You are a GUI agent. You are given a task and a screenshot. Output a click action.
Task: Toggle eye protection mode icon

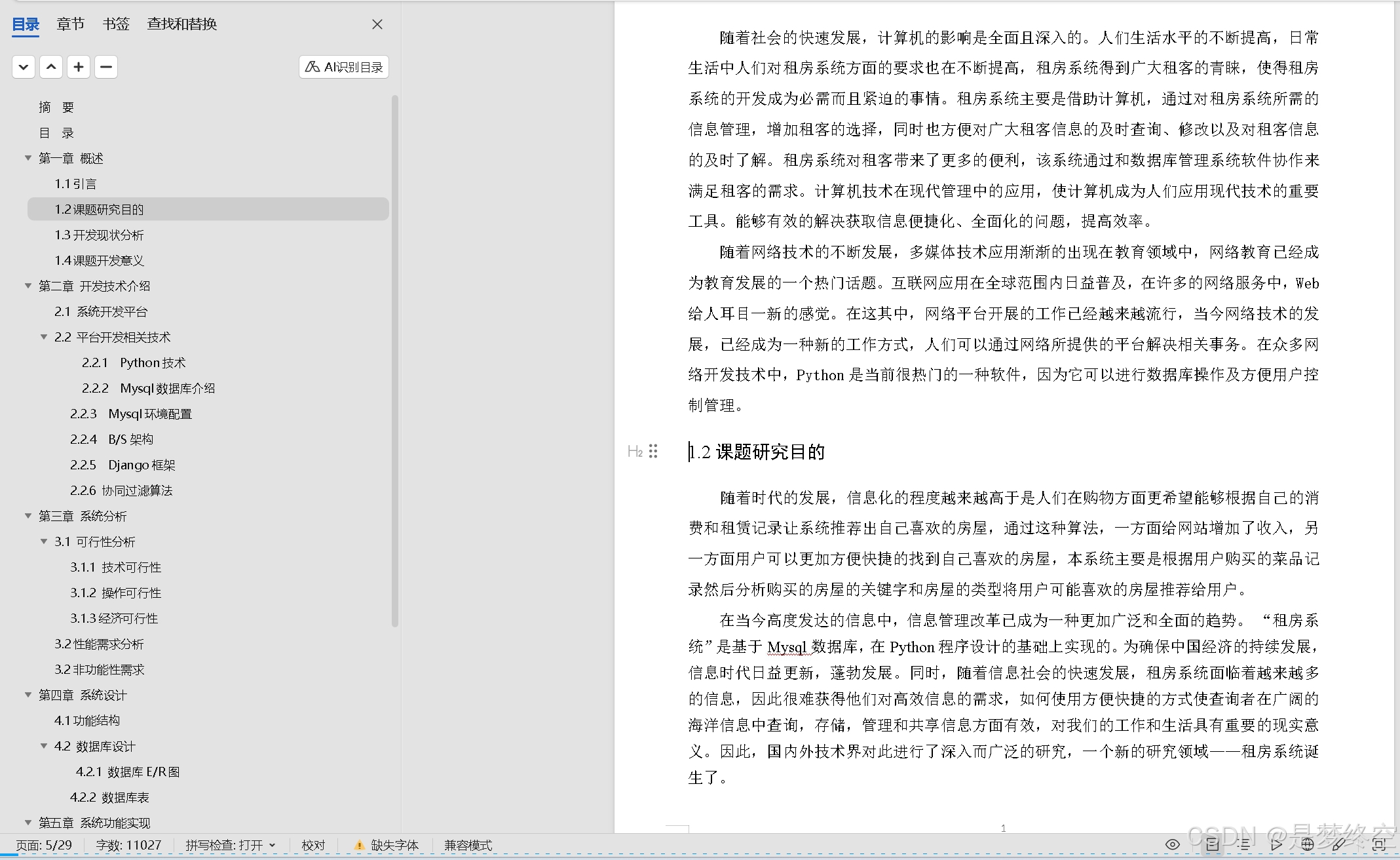1173,844
